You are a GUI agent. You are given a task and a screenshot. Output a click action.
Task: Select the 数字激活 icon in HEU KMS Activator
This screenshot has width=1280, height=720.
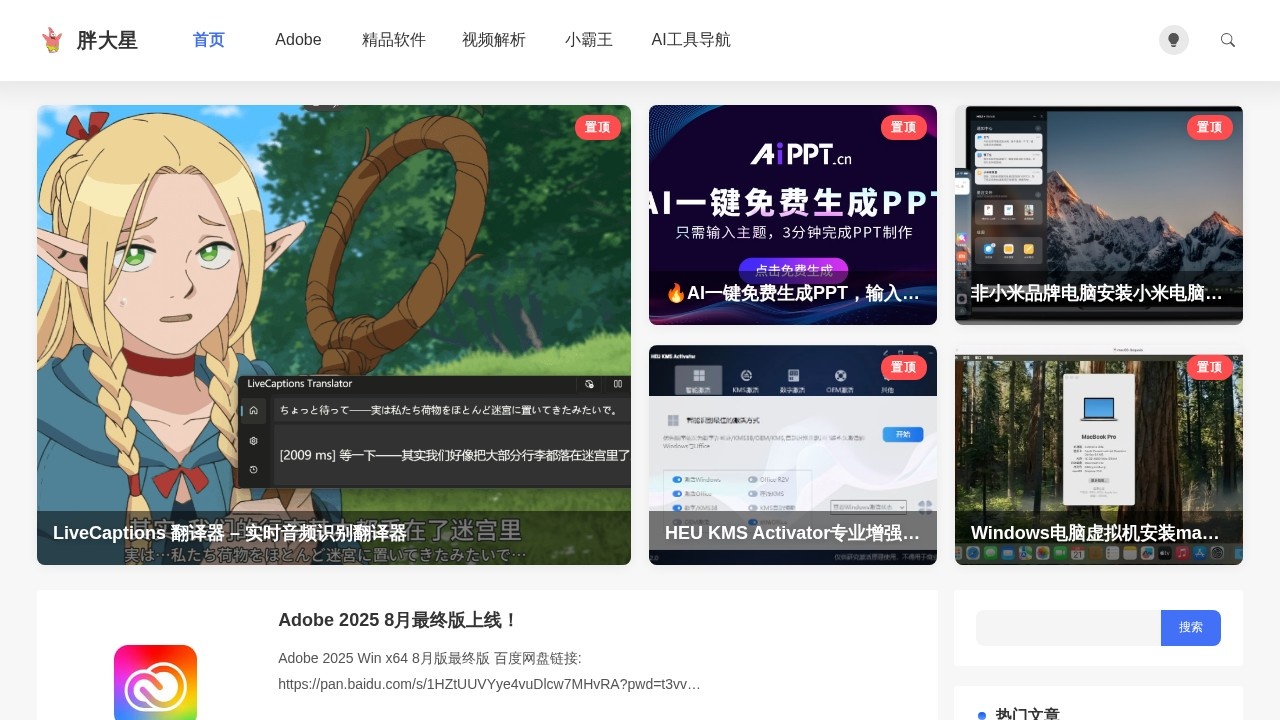tap(793, 375)
